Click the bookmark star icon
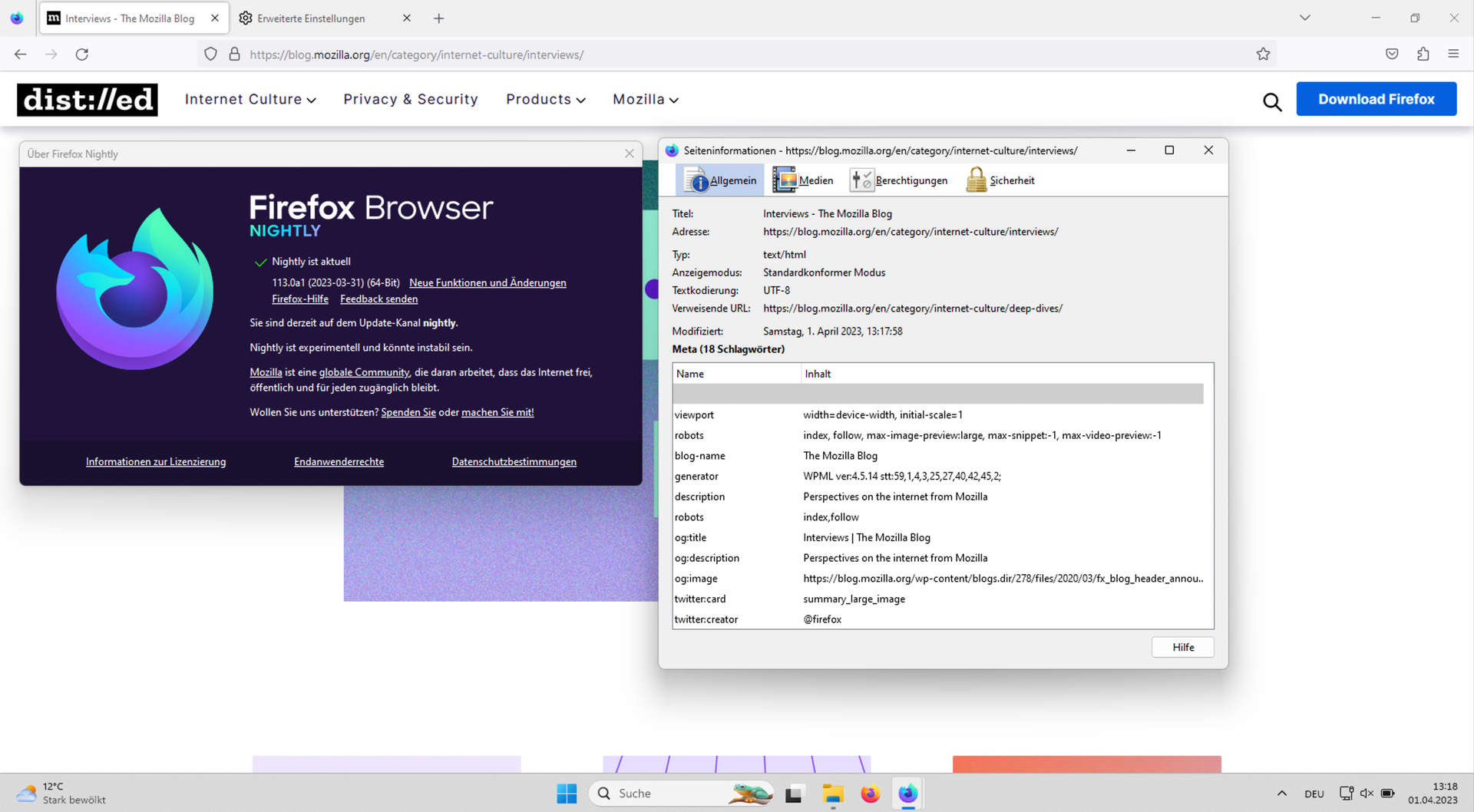 coord(1263,54)
